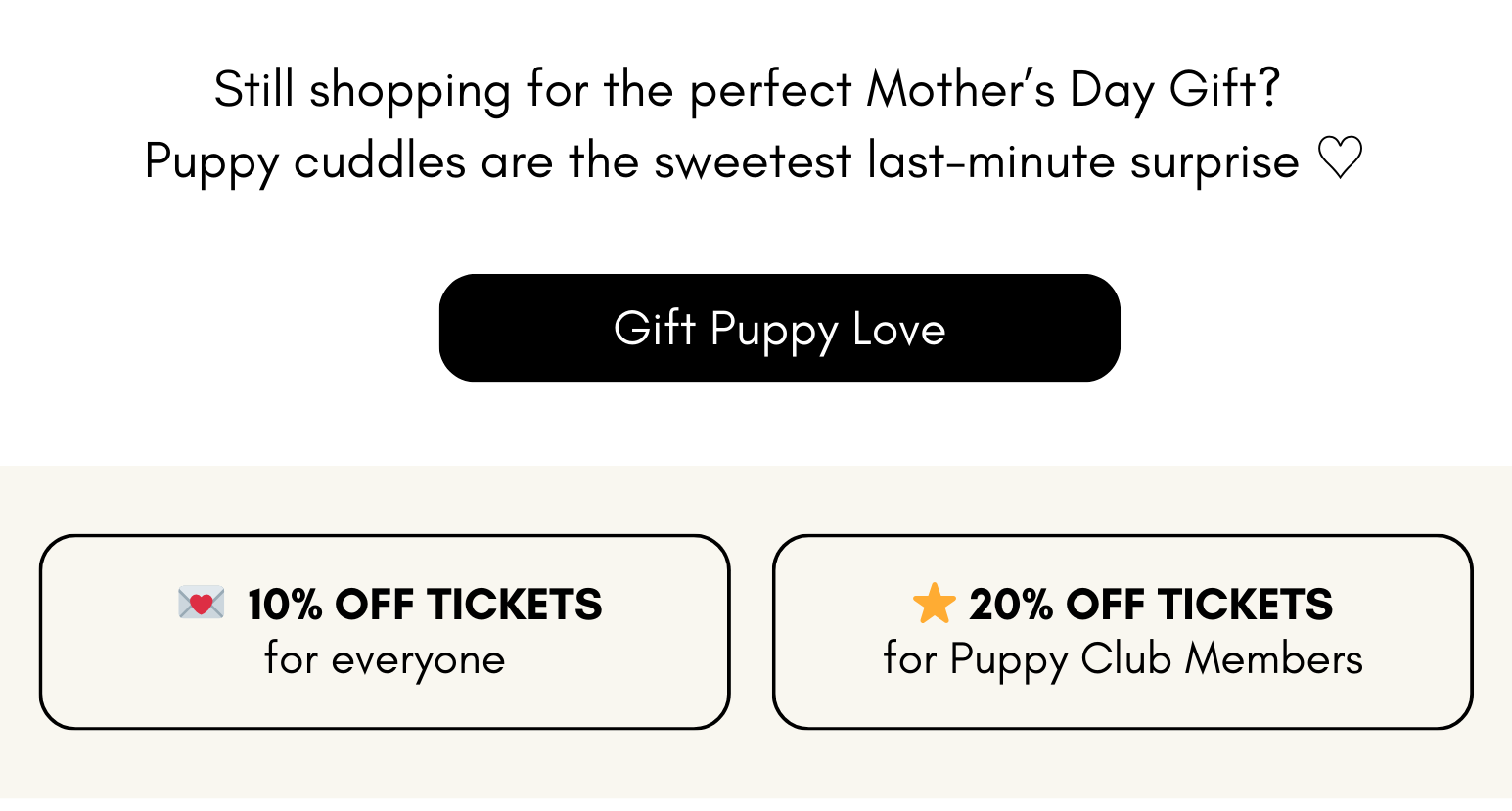Click the word "Members" in the right offer box
Viewport: 1512px width, 811px height.
1273,659
